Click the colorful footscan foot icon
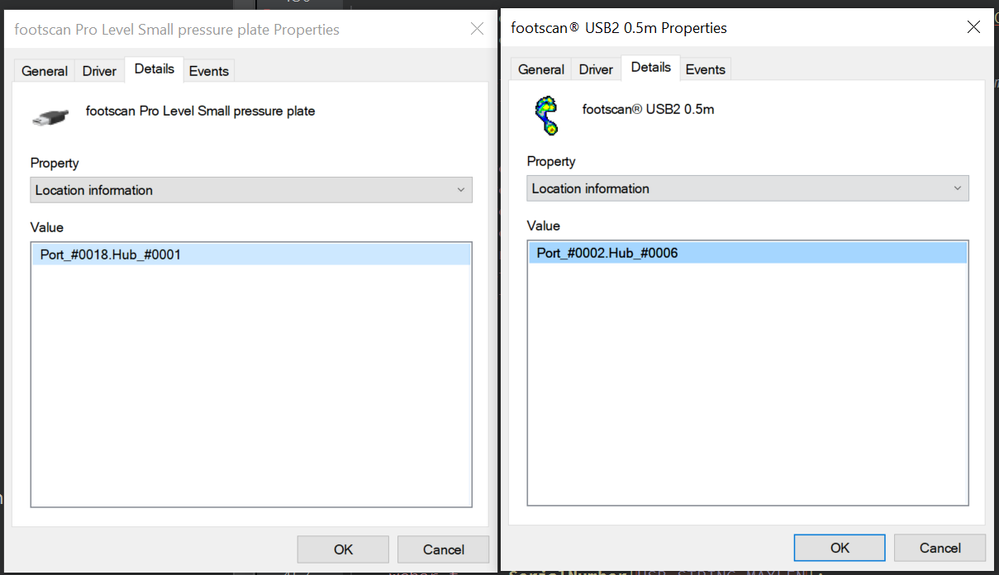 tap(547, 114)
